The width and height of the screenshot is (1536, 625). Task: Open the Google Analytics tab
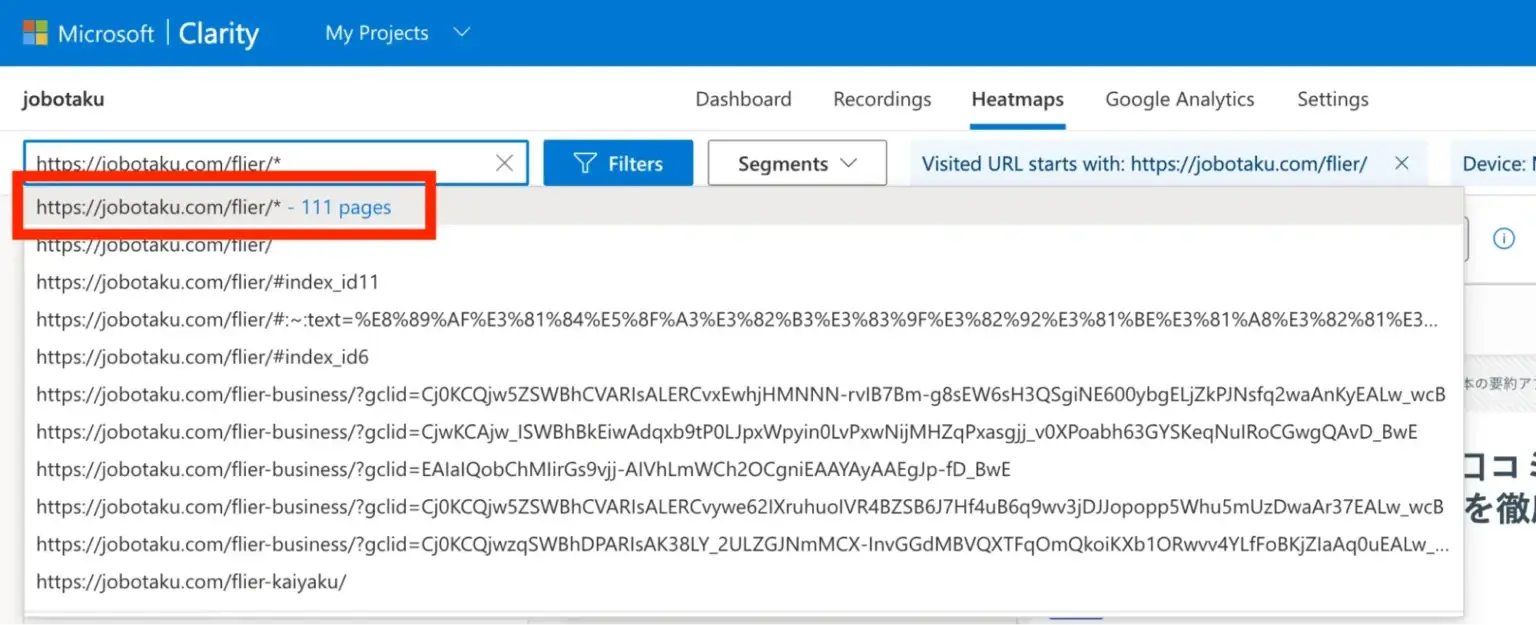[x=1179, y=99]
